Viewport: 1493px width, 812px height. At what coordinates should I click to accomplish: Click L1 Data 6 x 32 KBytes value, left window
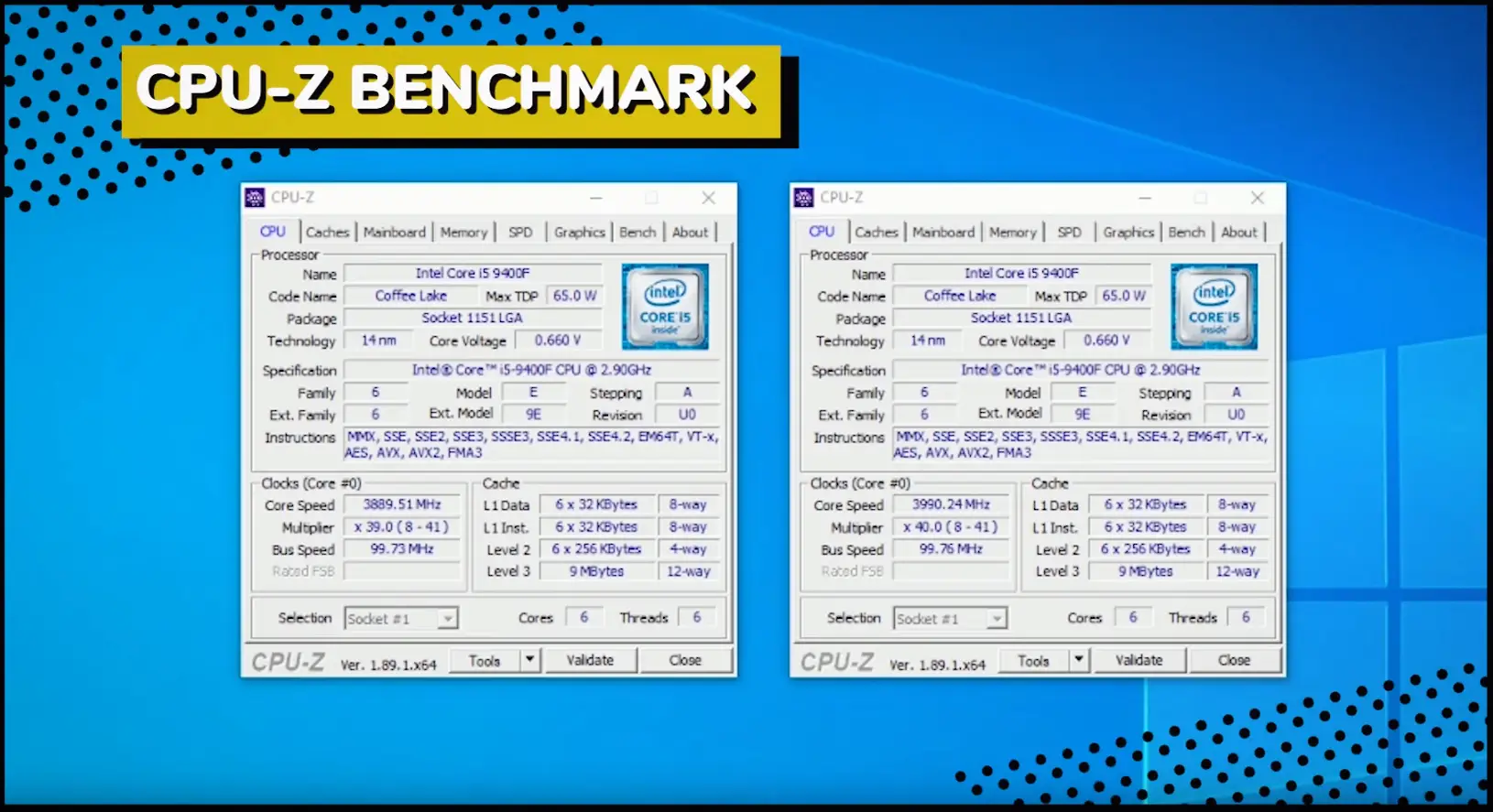coord(596,504)
